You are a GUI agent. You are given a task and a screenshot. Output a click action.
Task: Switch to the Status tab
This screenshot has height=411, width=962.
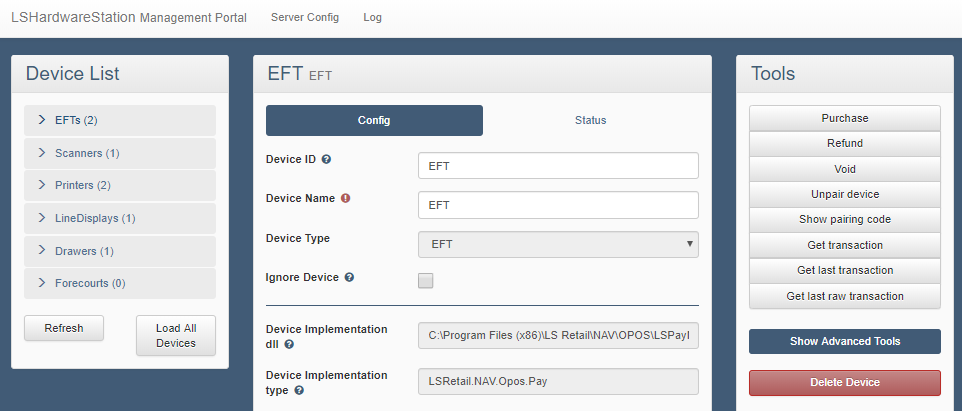(590, 120)
